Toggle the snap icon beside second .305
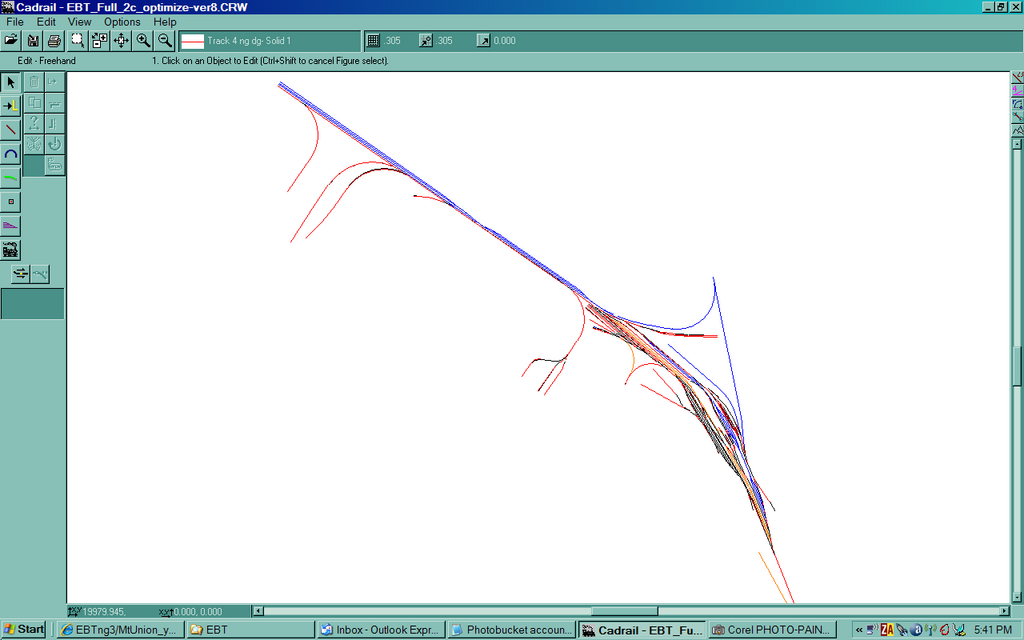This screenshot has height=640, width=1024. click(426, 40)
